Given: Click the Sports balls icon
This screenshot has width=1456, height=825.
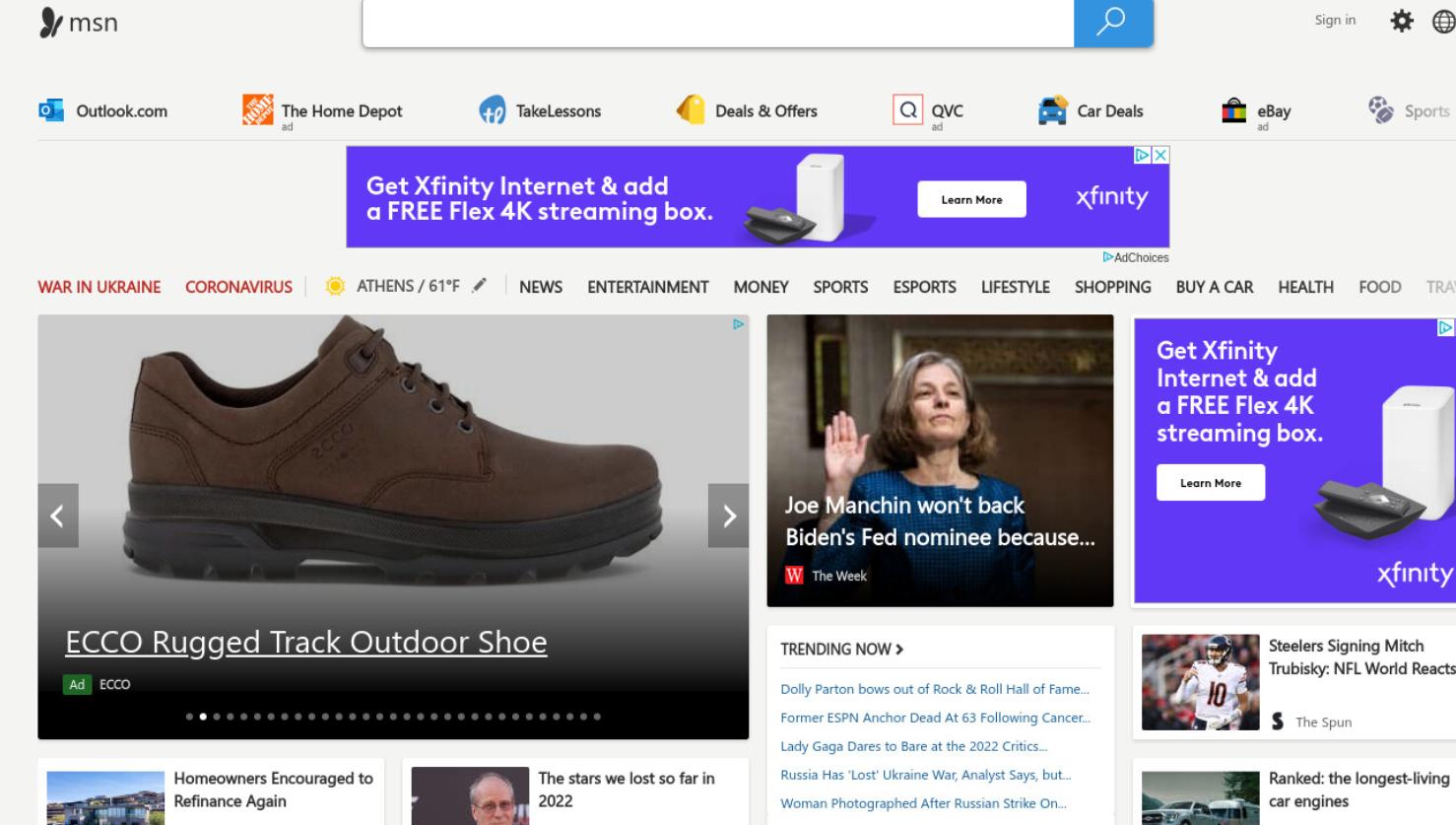Looking at the screenshot, I should [1381, 109].
